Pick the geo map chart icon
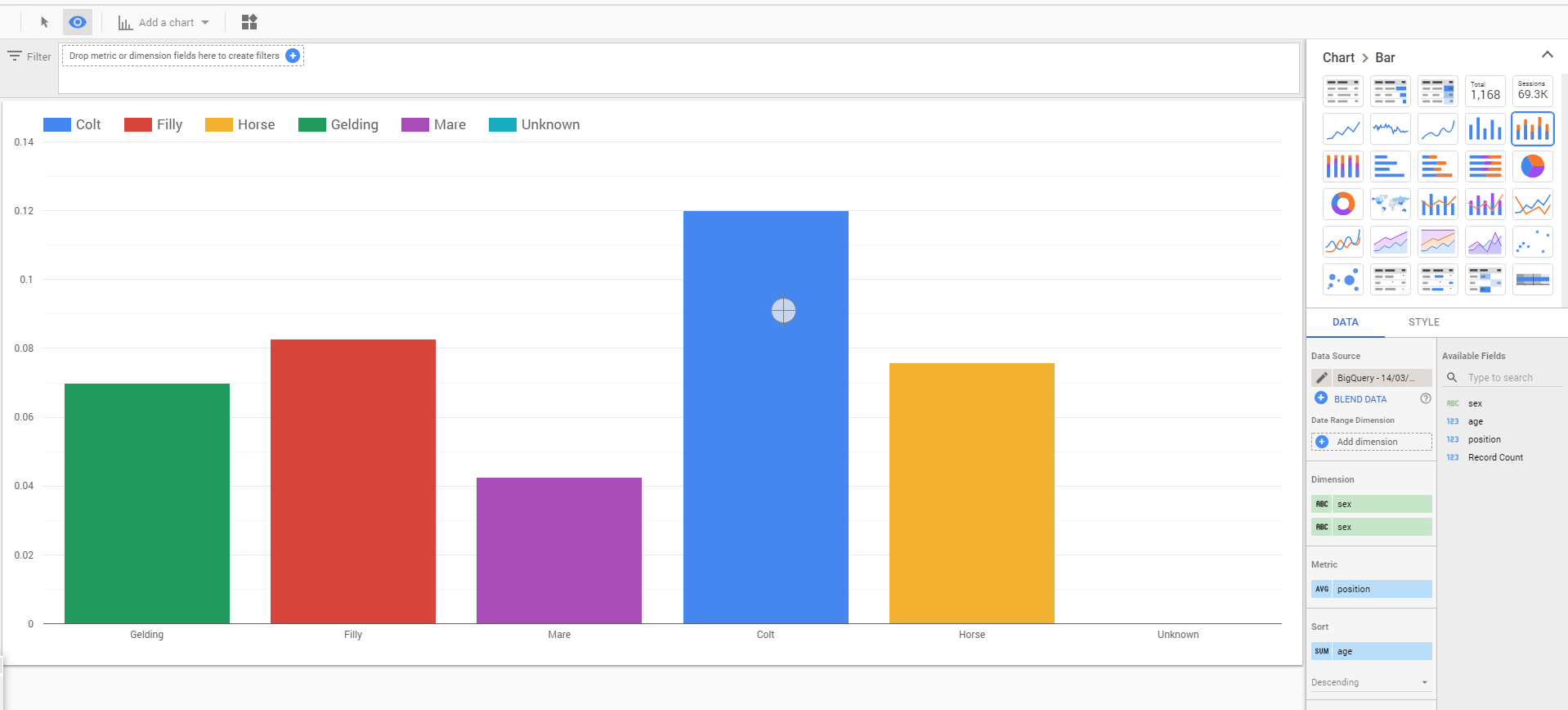The image size is (1568, 710). tap(1390, 204)
